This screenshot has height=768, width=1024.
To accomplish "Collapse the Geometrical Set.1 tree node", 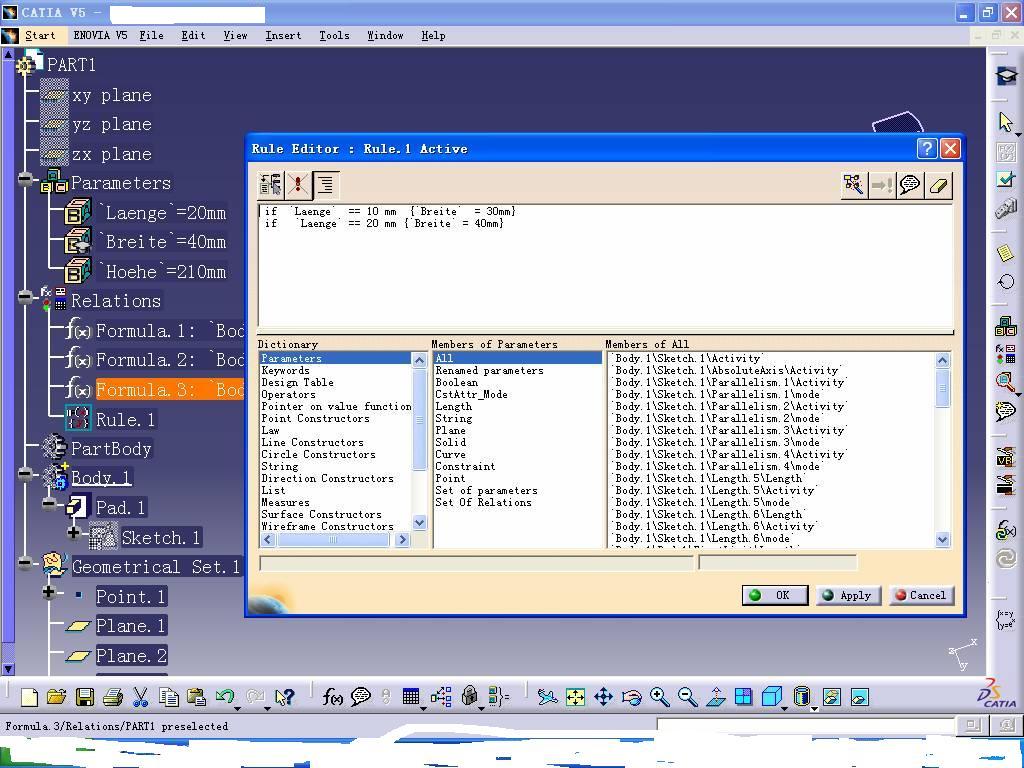I will click(25, 562).
